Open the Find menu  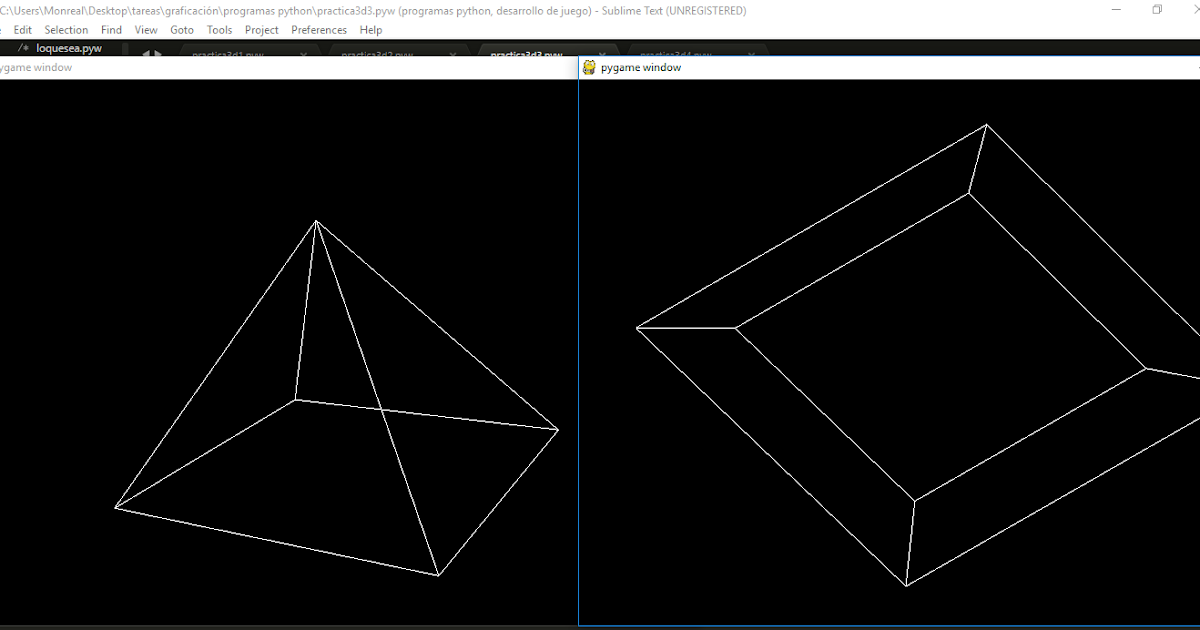click(111, 29)
